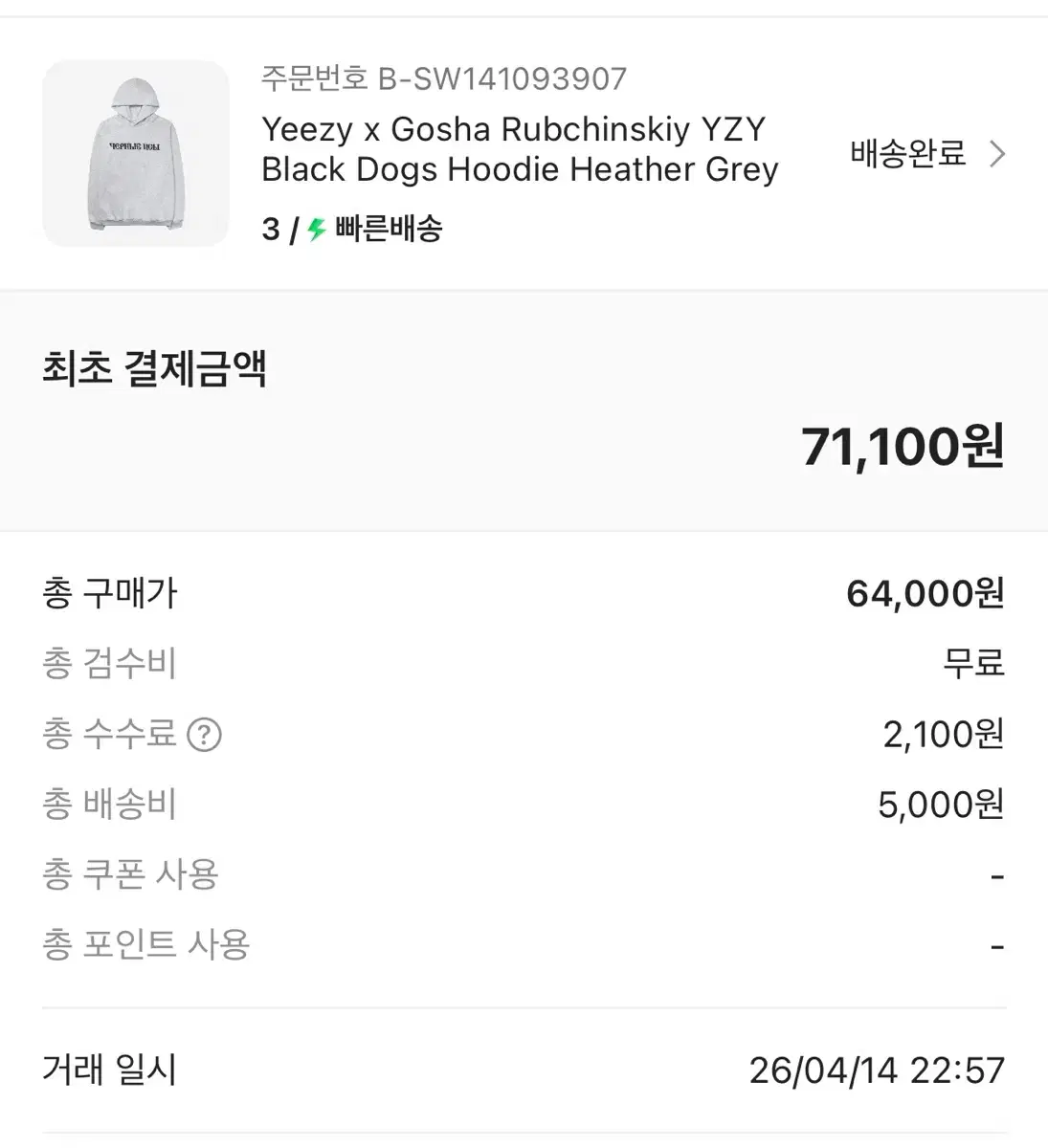Tap the grey hoodie product thumbnail
The width and height of the screenshot is (1048, 1148).
coord(136,153)
